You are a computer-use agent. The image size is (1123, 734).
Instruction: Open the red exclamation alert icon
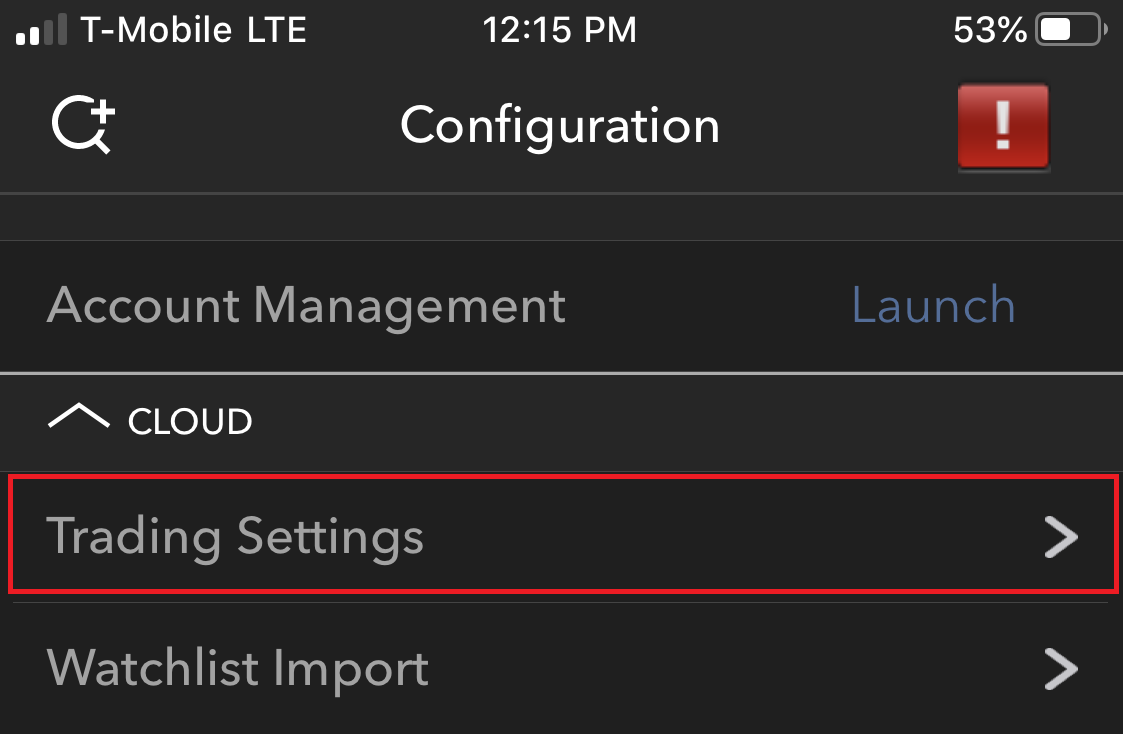[1003, 127]
